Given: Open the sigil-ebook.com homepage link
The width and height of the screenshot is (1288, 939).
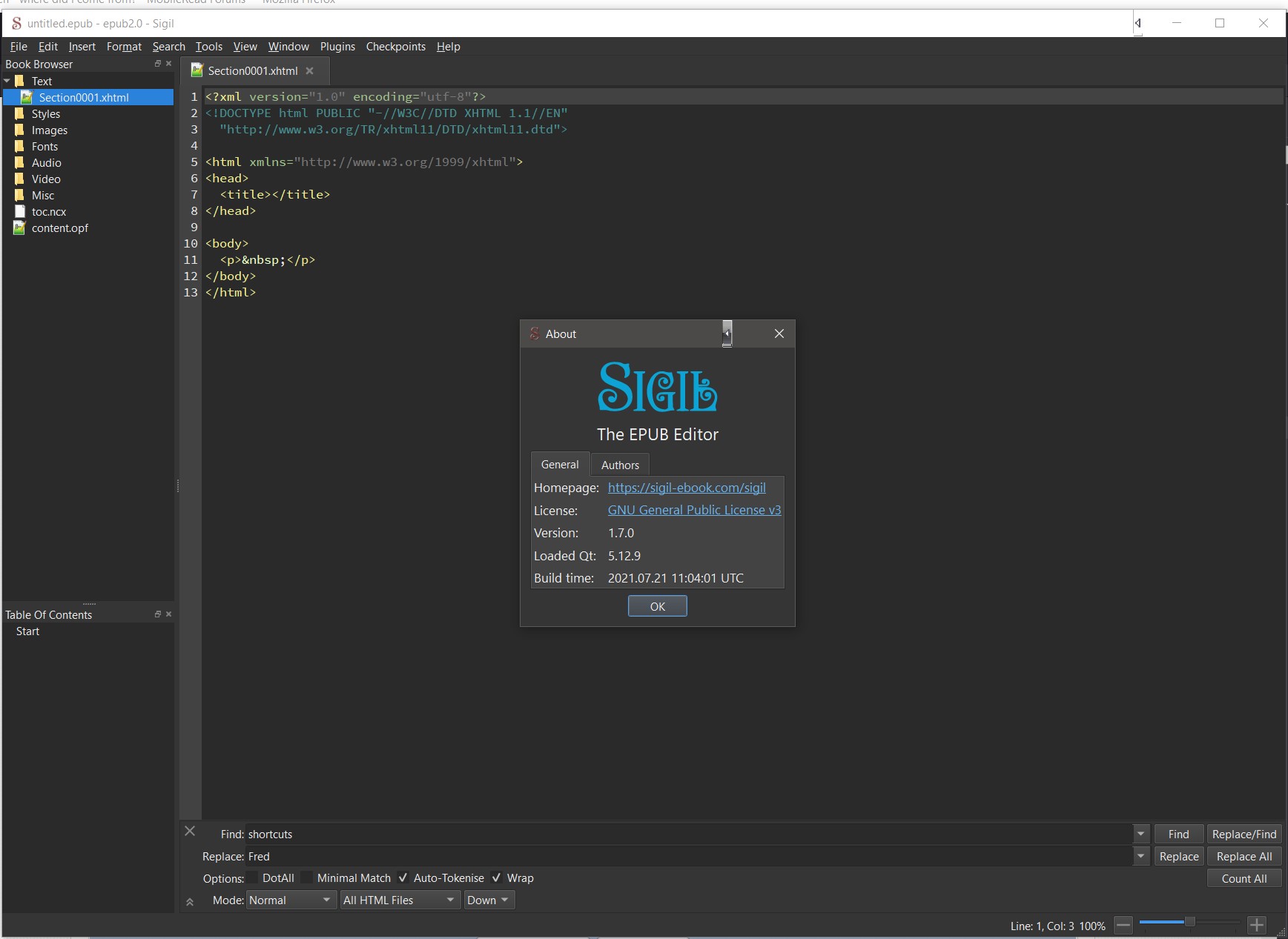Looking at the screenshot, I should [x=687, y=488].
